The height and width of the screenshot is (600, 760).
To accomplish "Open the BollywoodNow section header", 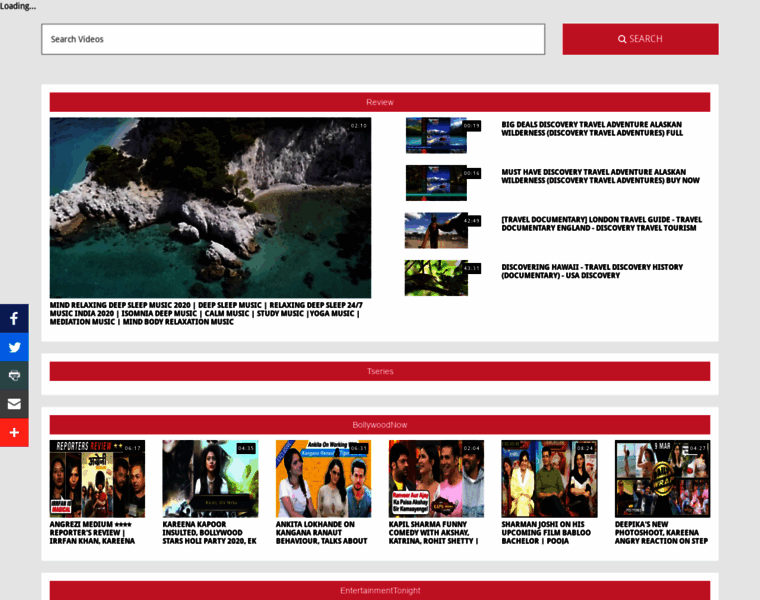I will click(x=380, y=425).
